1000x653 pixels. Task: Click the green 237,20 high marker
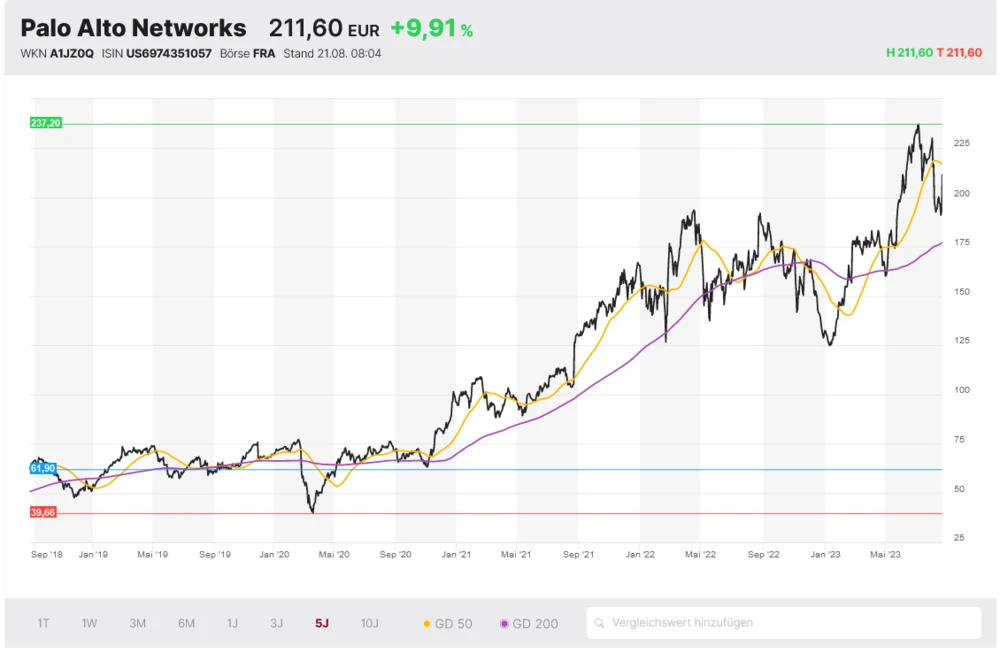[46, 123]
